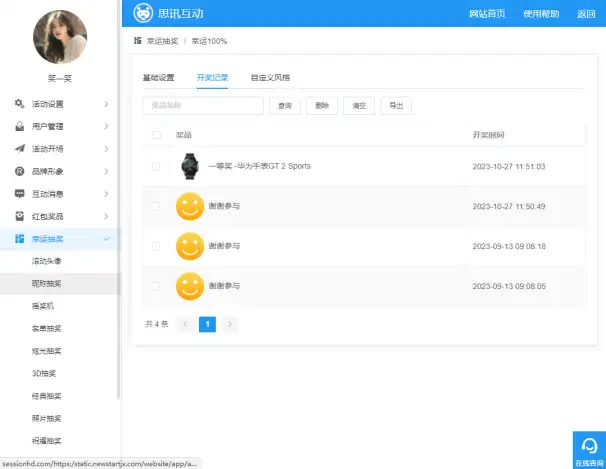Click the 开奖时间 column header
The height and width of the screenshot is (469, 606).
tap(488, 135)
